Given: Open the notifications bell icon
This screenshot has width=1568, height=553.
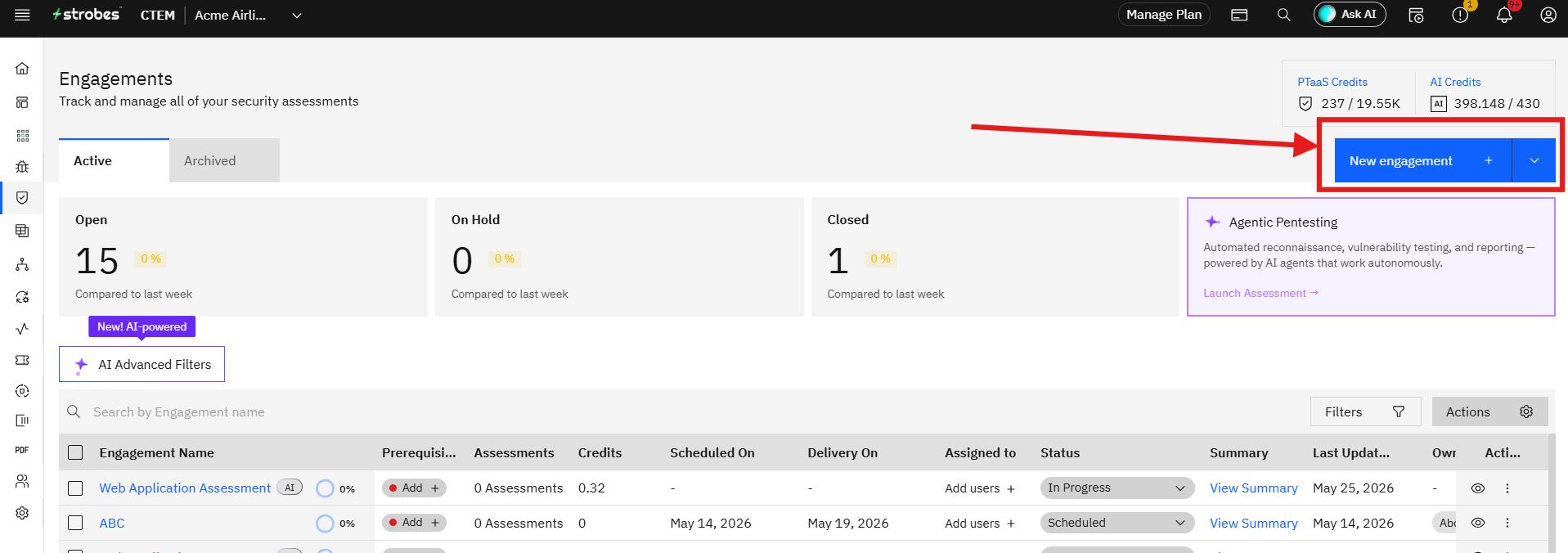Looking at the screenshot, I should point(1504,15).
